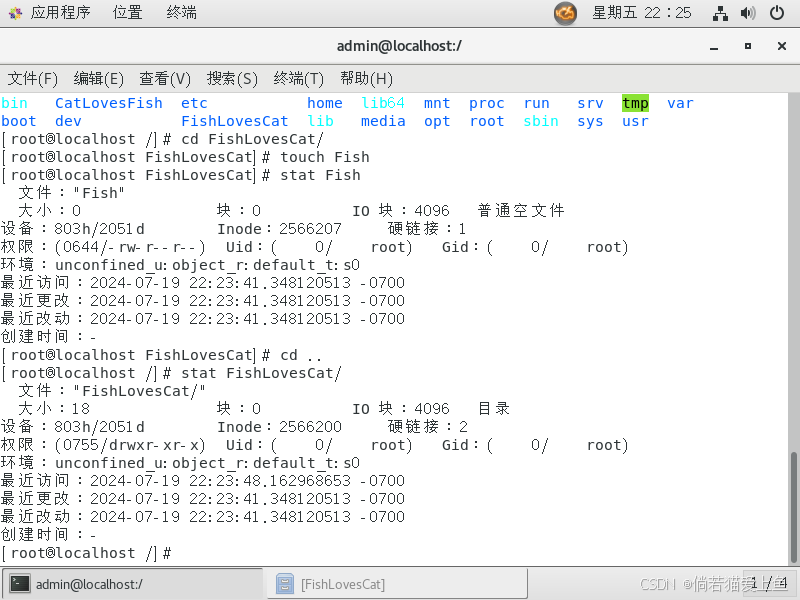The height and width of the screenshot is (600, 800).
Task: Click the power button icon in top panel
Action: (x=778, y=13)
